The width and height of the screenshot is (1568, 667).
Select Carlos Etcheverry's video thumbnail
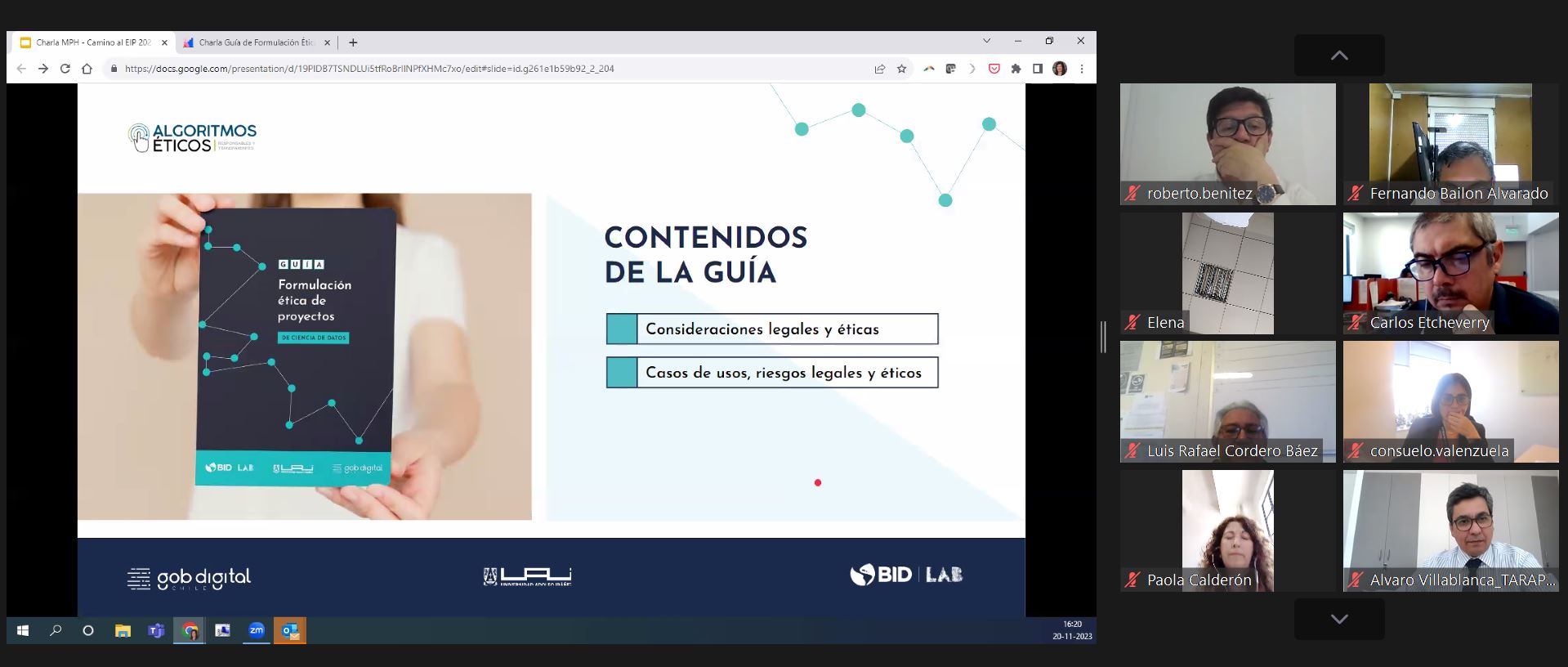[1450, 274]
